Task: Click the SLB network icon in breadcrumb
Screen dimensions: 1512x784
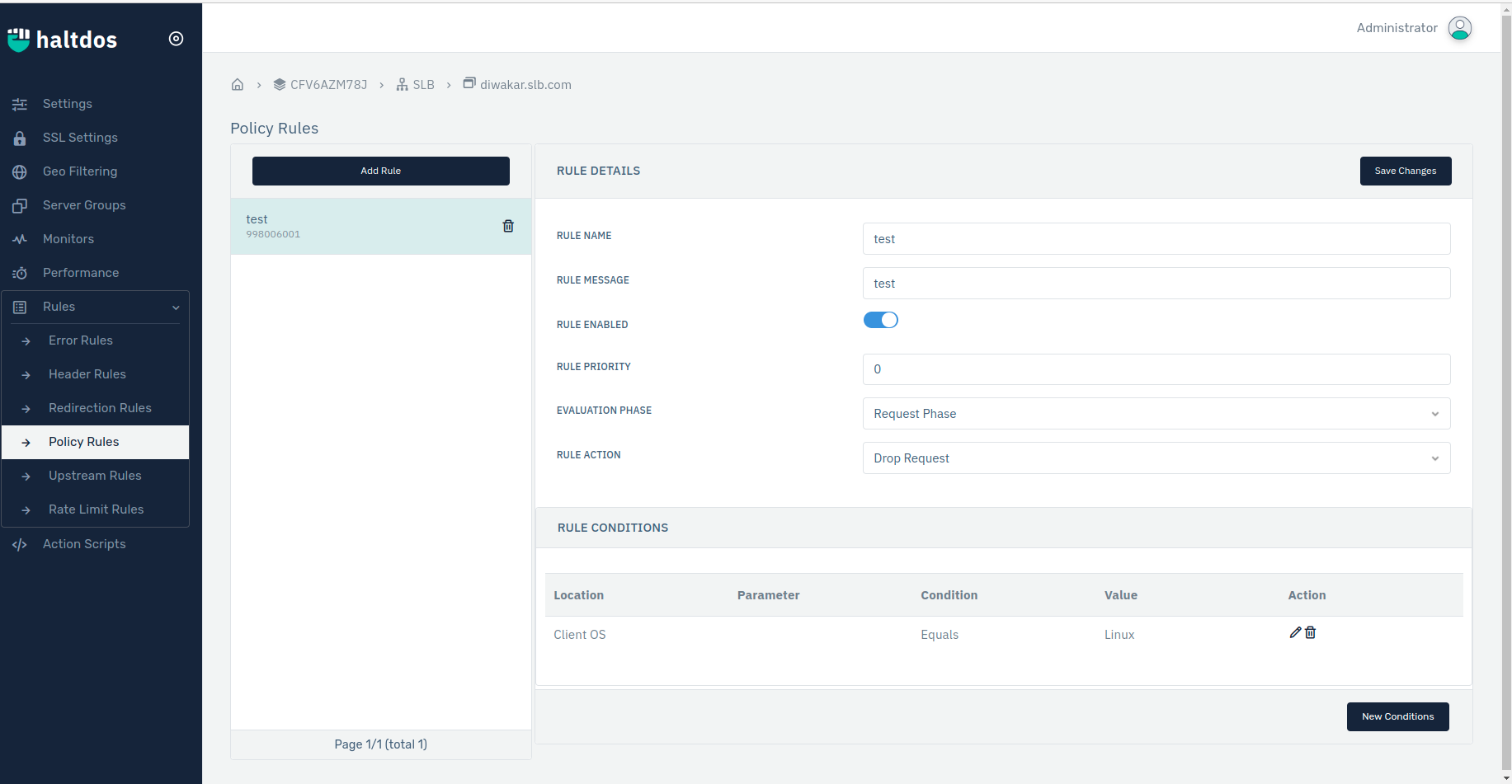Action: pyautogui.click(x=403, y=84)
